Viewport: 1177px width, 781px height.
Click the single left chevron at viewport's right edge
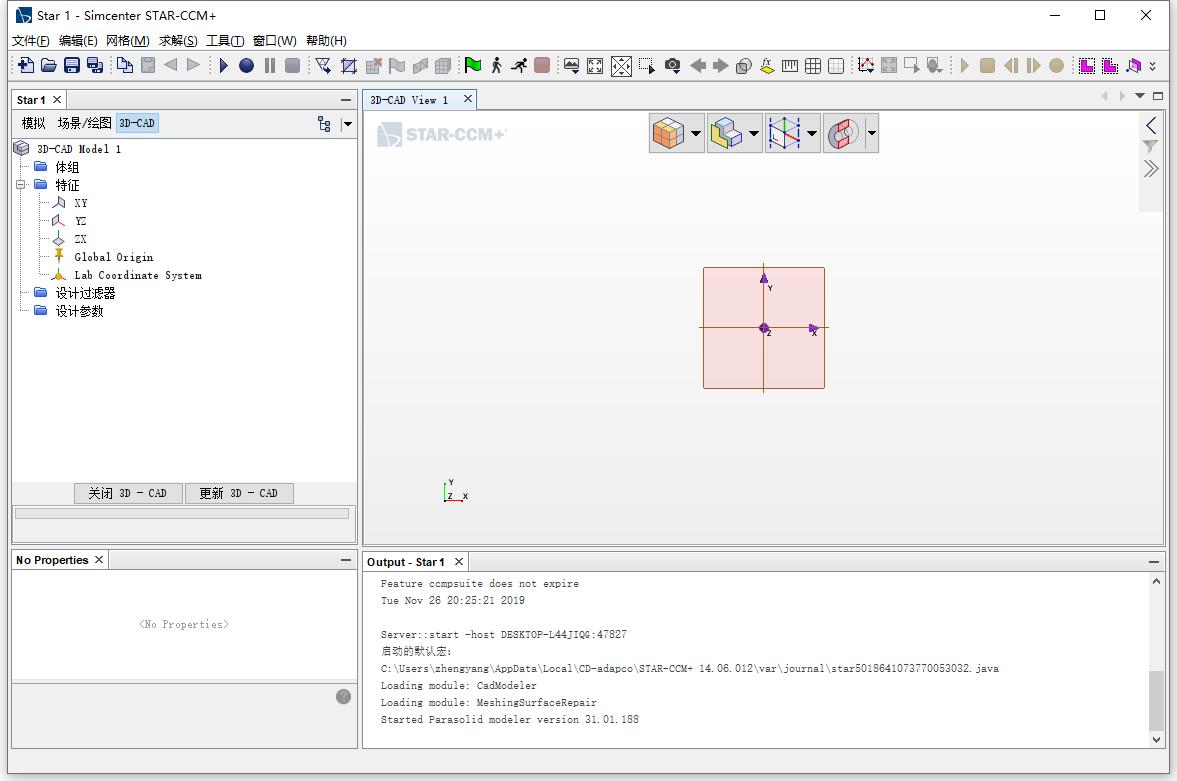coord(1151,125)
